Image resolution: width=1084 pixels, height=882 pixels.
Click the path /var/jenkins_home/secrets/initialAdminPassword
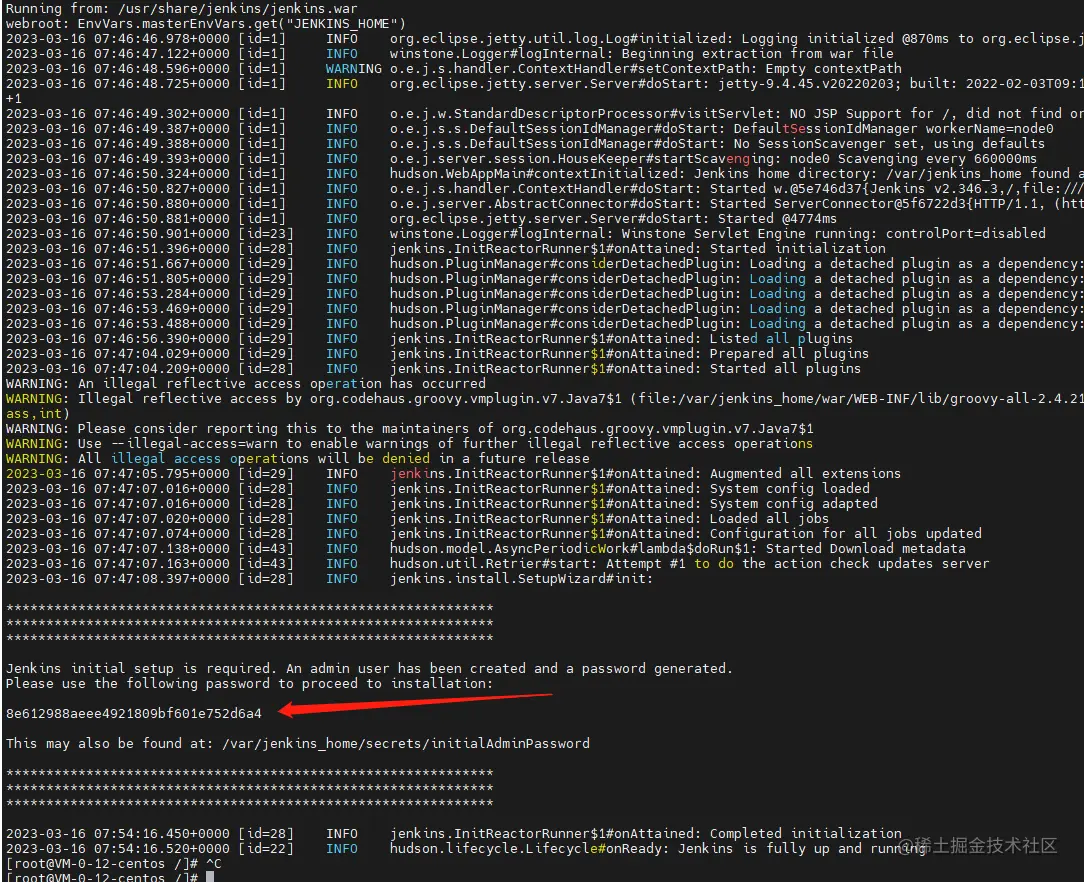(x=406, y=744)
